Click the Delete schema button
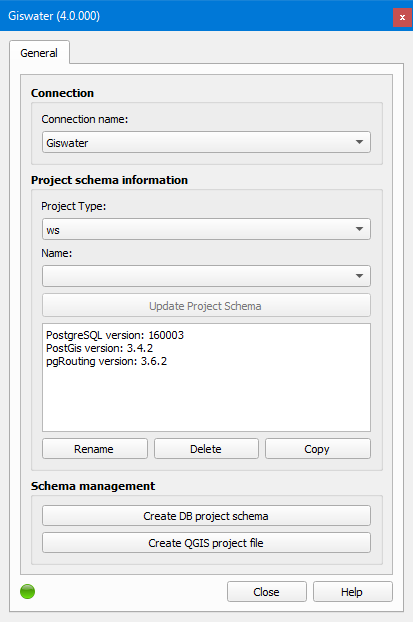The width and height of the screenshot is (413, 622). [206, 449]
